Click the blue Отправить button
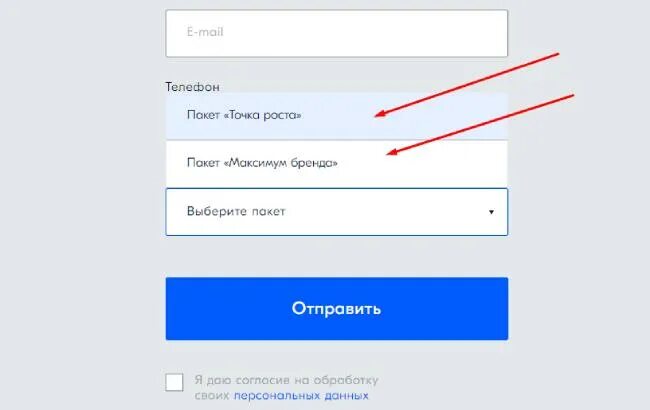Image resolution: width=650 pixels, height=410 pixels. tap(337, 309)
